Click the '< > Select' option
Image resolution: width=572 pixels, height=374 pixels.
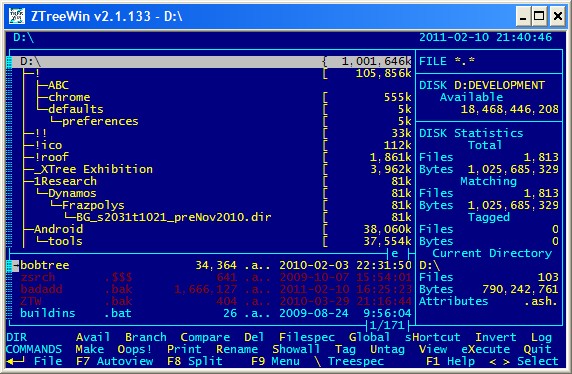(523, 361)
